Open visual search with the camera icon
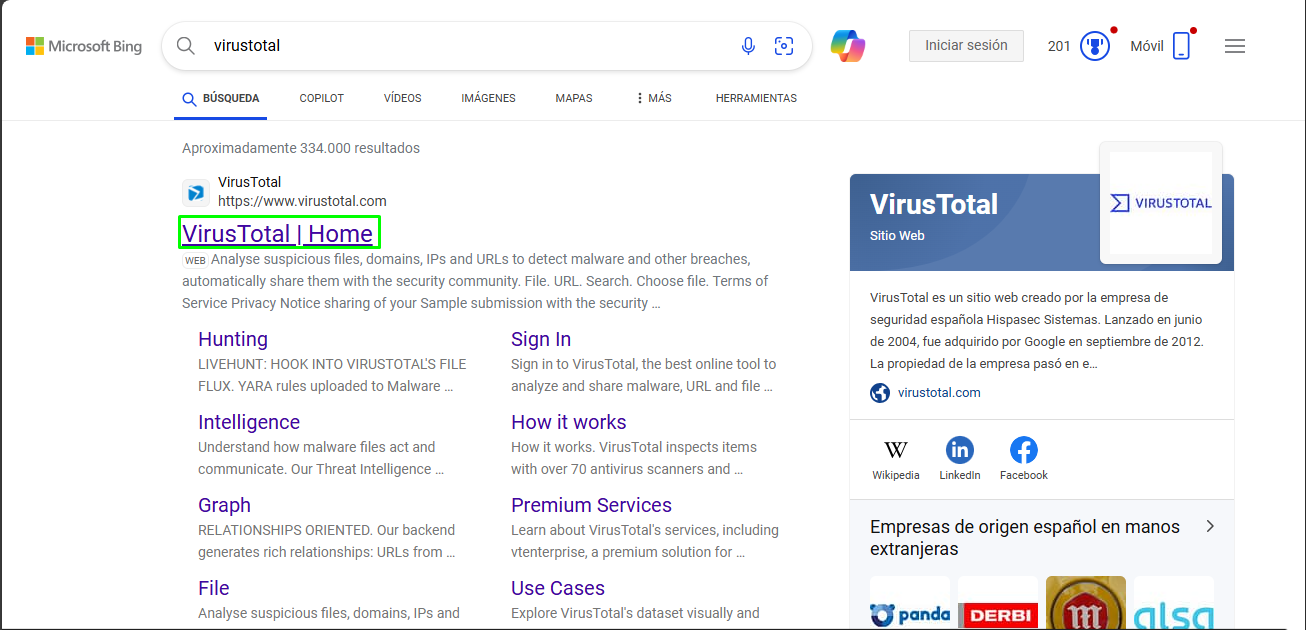Screen dimensions: 1306x630 [x=784, y=45]
